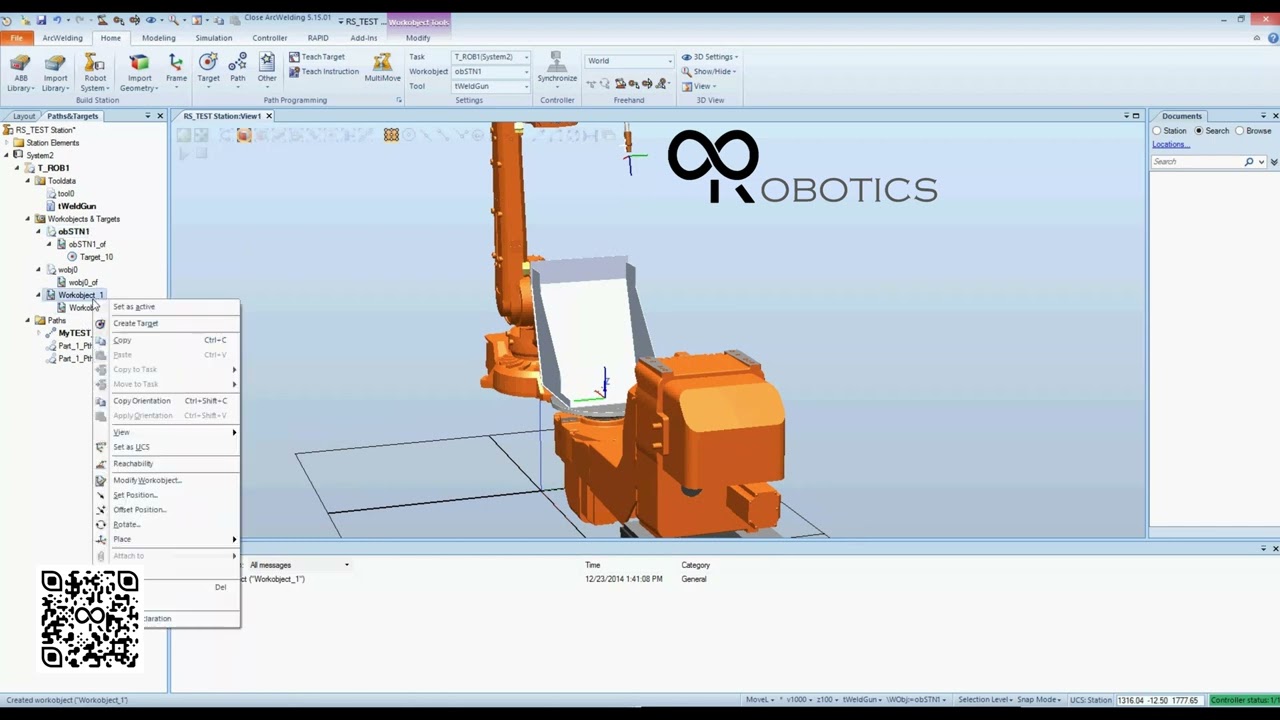Expand the Station Elements node
This screenshot has height=720, width=1280.
tap(7, 143)
